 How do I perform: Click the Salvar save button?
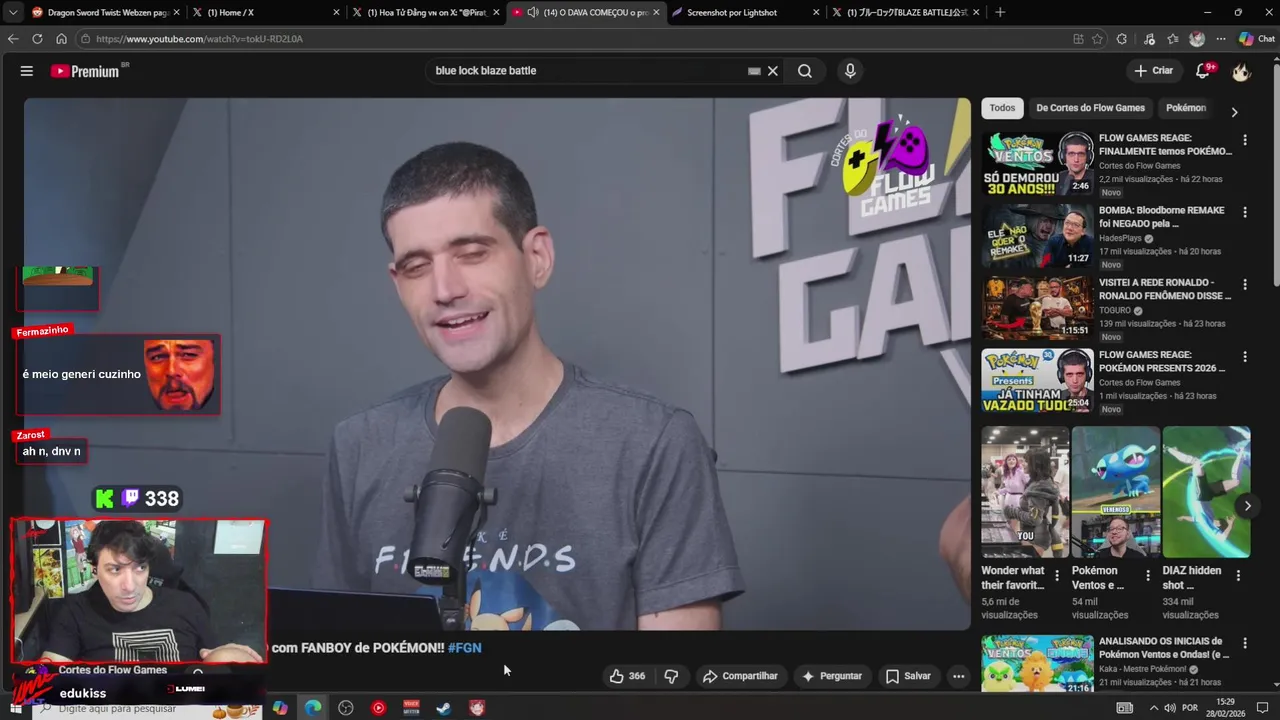coord(908,676)
